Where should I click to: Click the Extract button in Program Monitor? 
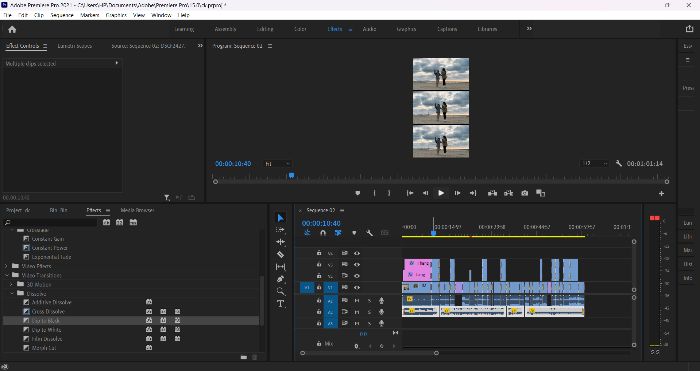click(508, 193)
